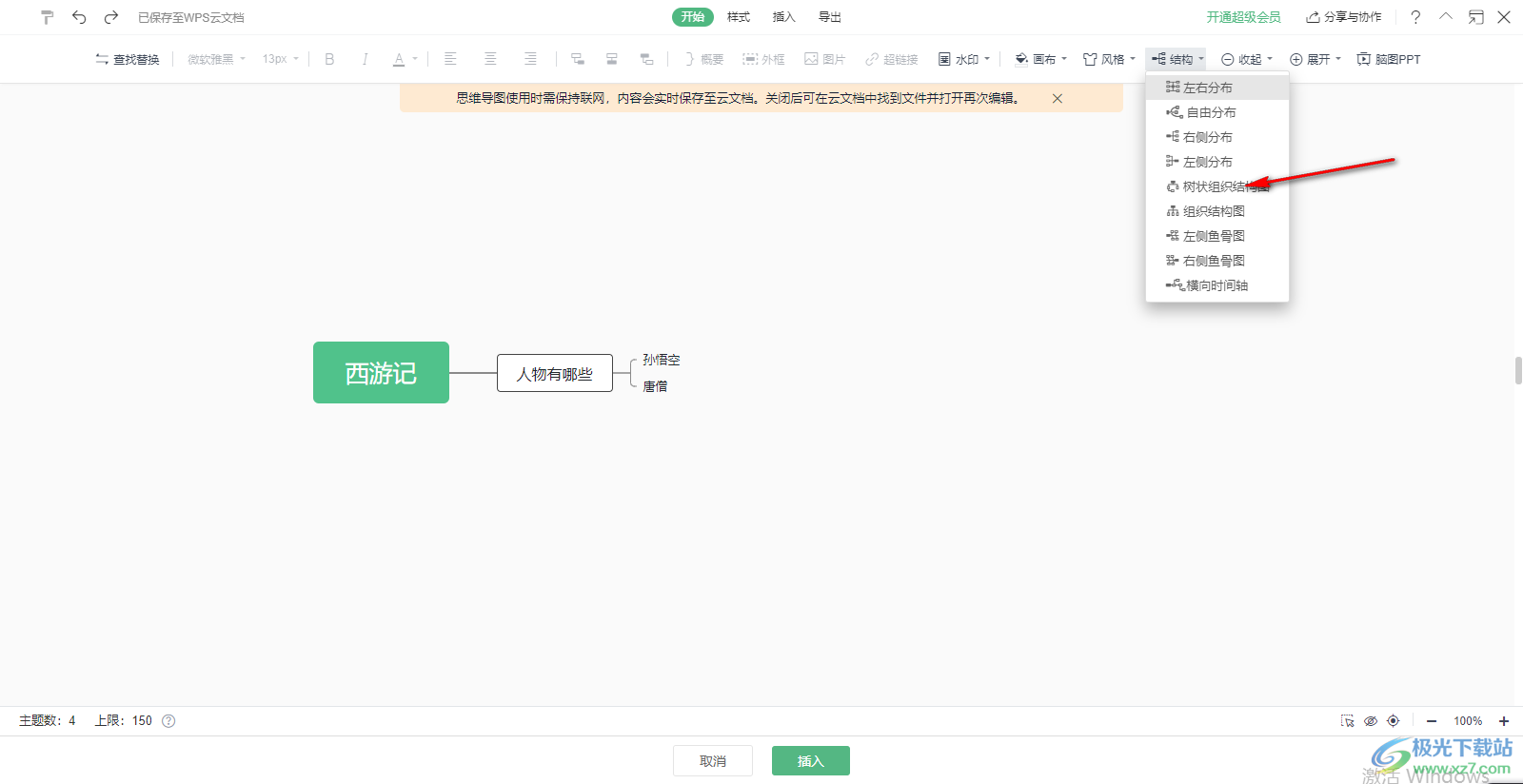Image resolution: width=1523 pixels, height=784 pixels.
Task: Click the format painter icon
Action: (x=47, y=17)
